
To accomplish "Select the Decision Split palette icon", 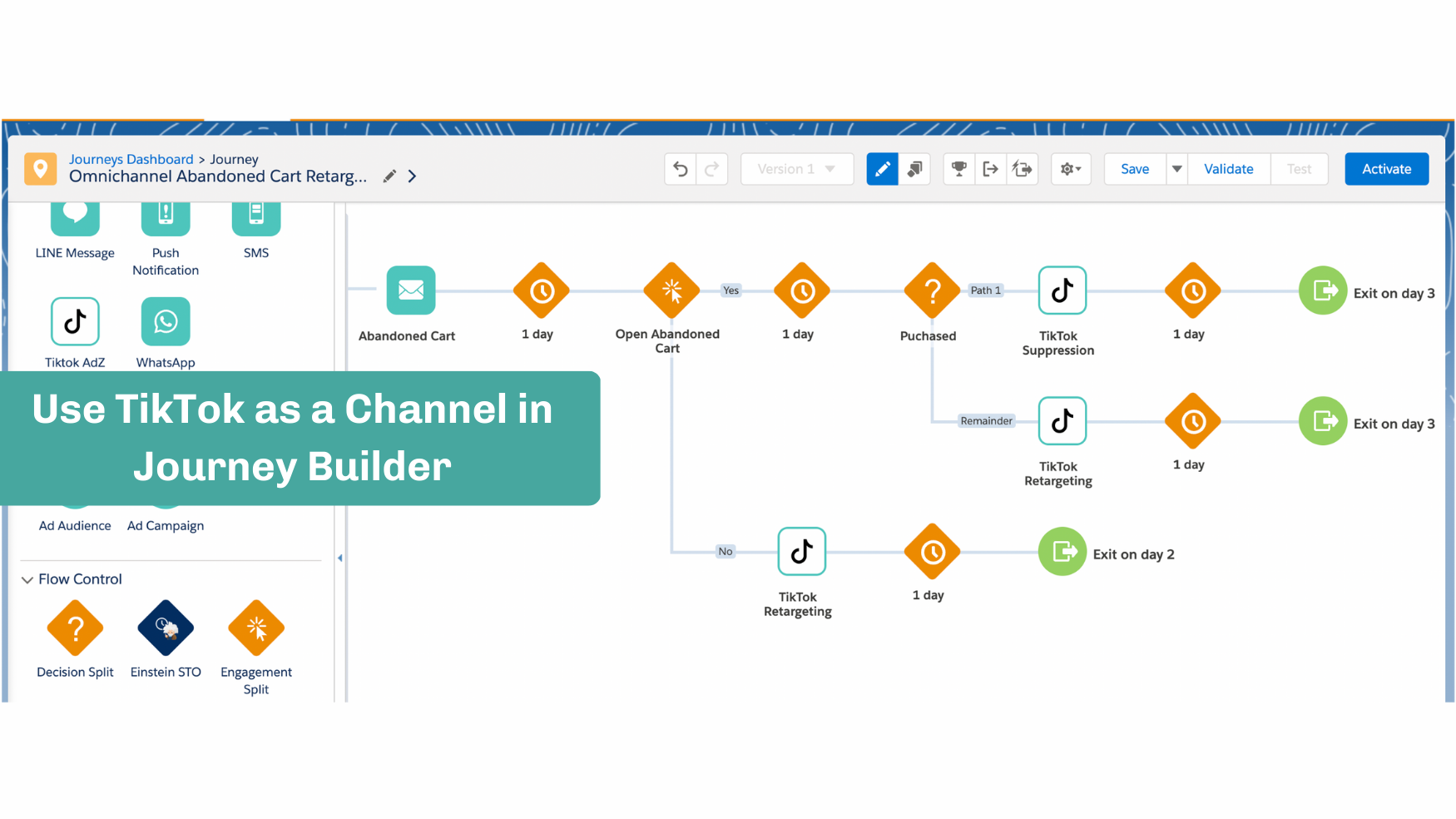I will coord(75,628).
